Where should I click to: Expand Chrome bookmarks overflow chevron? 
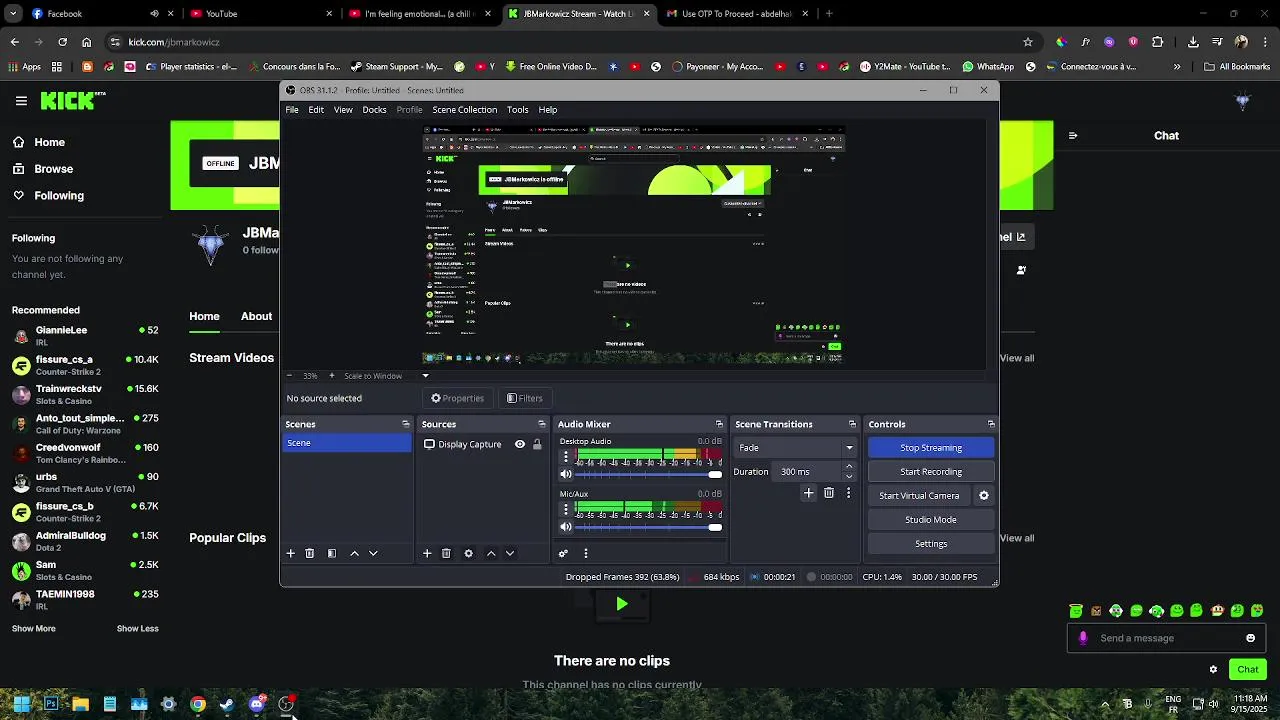(x=1177, y=67)
